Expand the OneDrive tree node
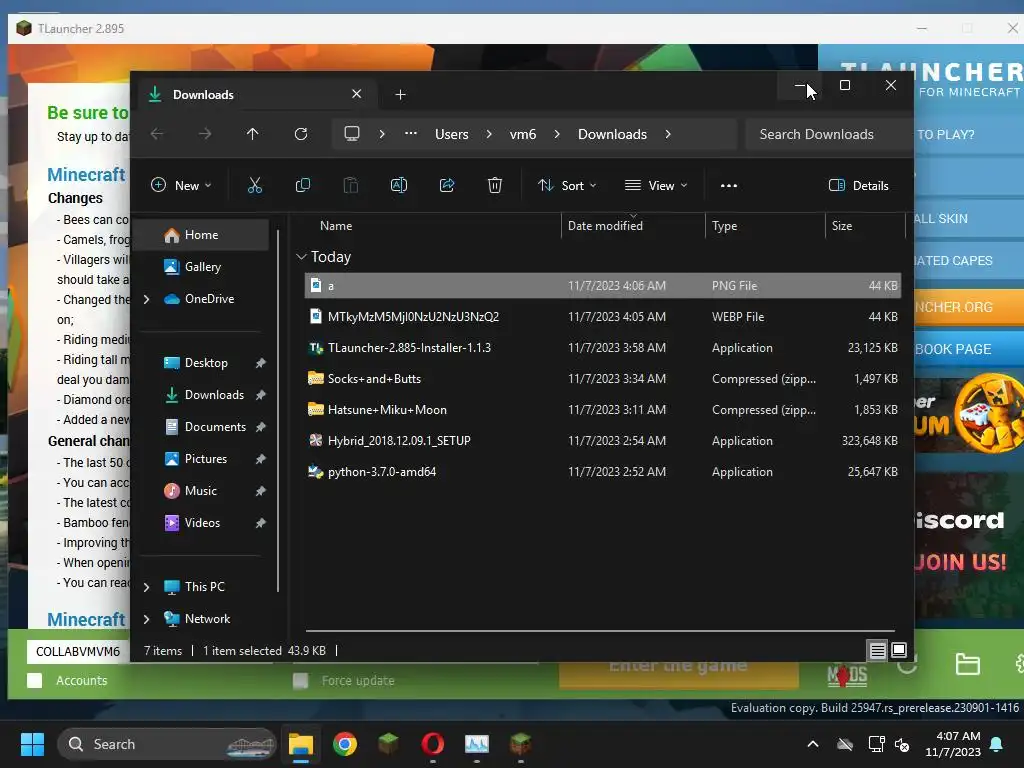 [146, 299]
